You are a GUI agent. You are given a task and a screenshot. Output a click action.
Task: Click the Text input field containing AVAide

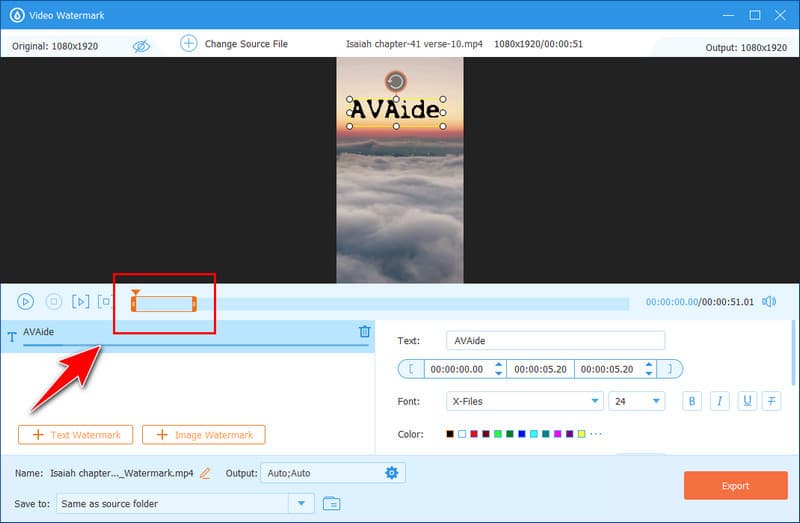pos(555,340)
